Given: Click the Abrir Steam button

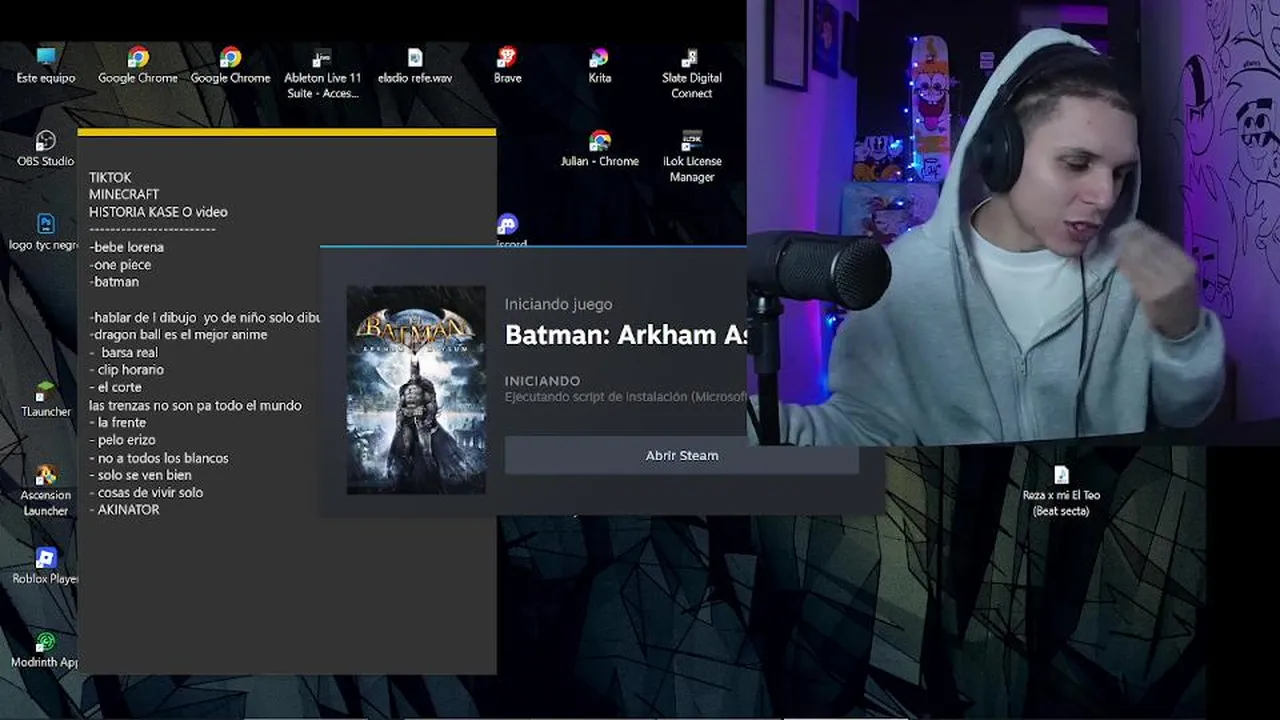Looking at the screenshot, I should pos(682,455).
